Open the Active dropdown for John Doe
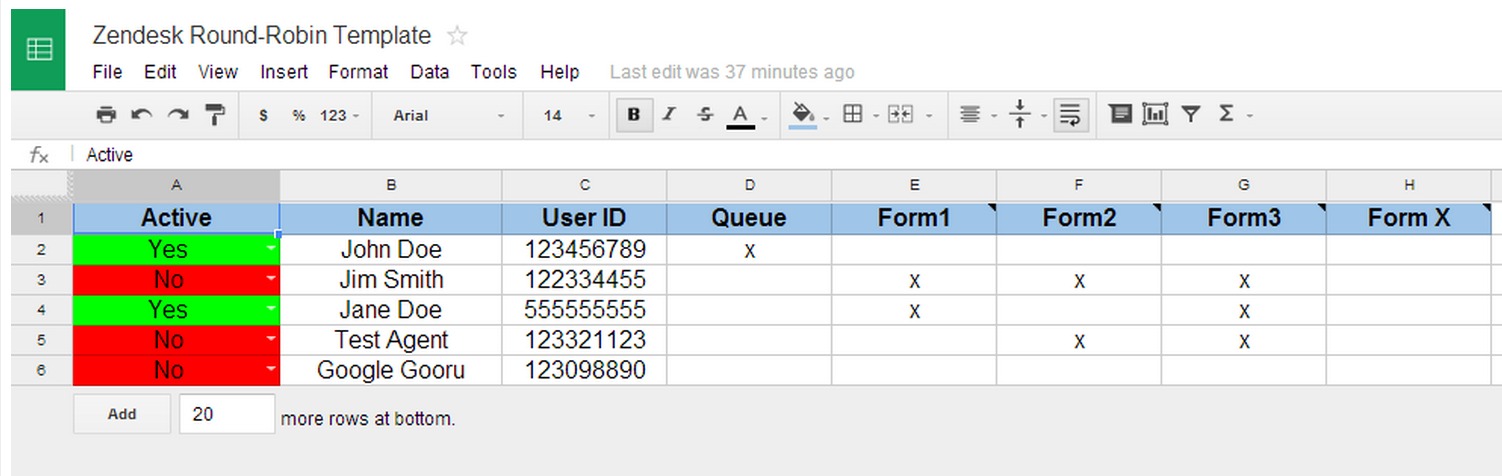 pyautogui.click(x=271, y=251)
